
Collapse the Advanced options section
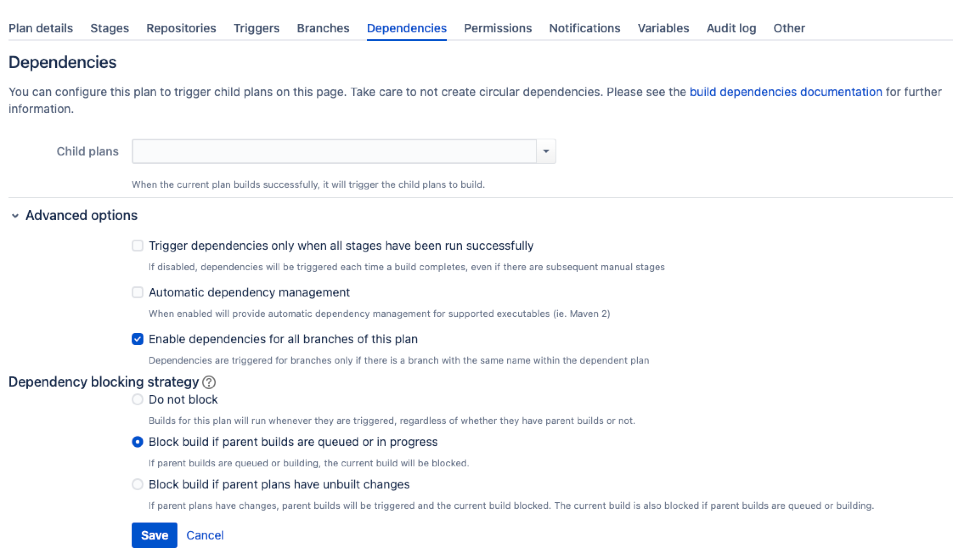(15, 215)
